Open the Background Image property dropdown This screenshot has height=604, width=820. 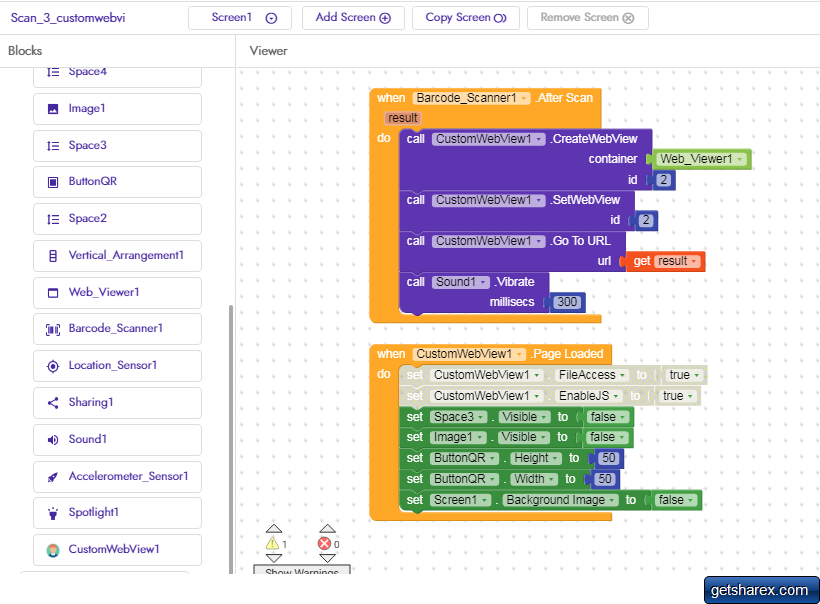560,500
